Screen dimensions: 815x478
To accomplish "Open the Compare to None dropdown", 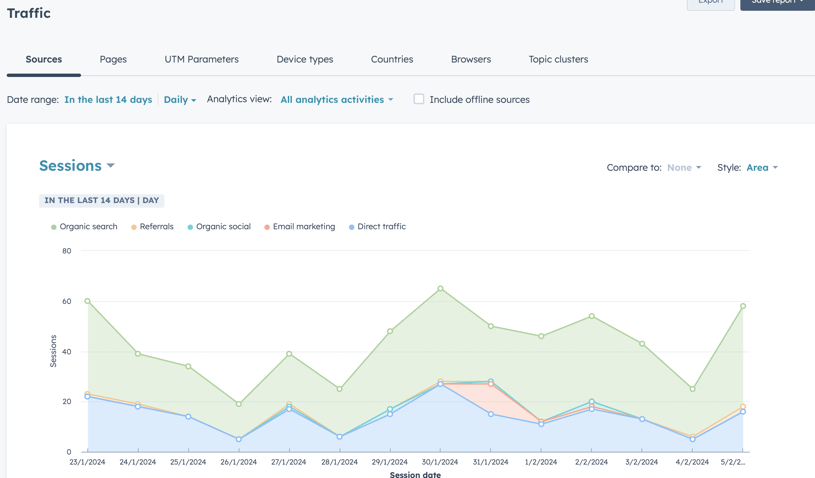I will click(684, 167).
